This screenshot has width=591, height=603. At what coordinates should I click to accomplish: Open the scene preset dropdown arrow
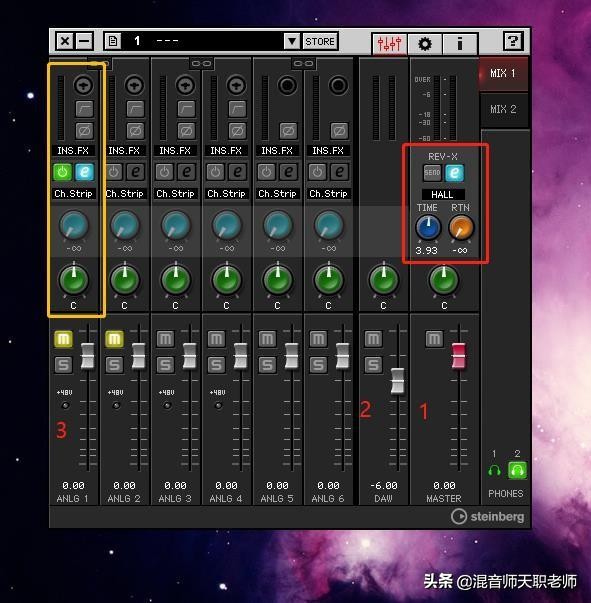coord(292,41)
